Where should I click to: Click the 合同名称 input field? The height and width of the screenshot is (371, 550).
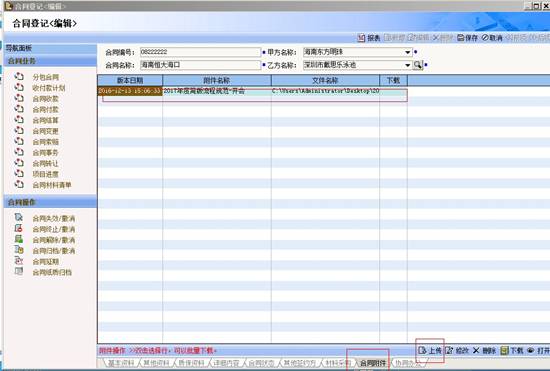[200, 65]
